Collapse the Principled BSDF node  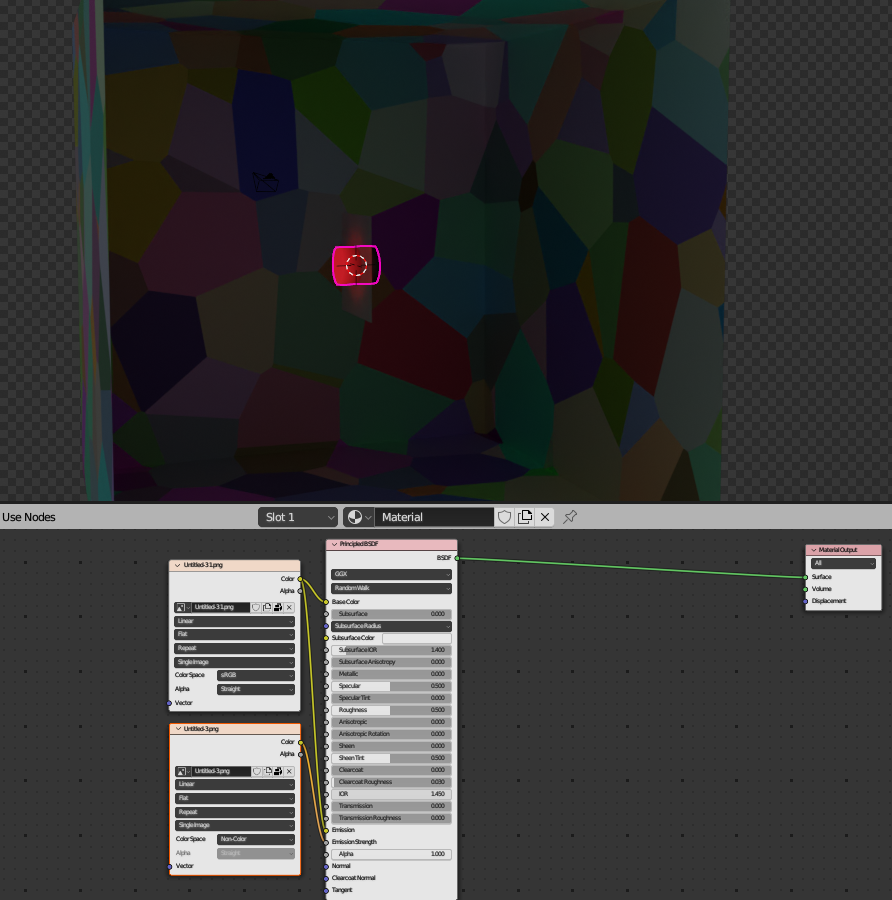click(x=334, y=544)
